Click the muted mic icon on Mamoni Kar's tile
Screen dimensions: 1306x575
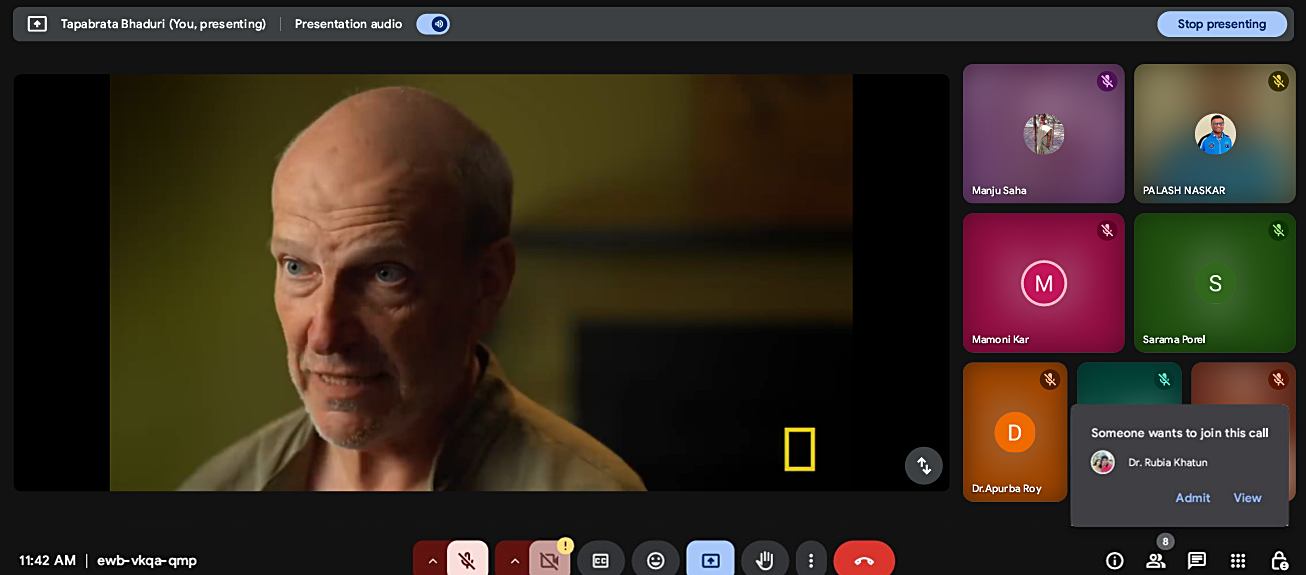(x=1106, y=231)
